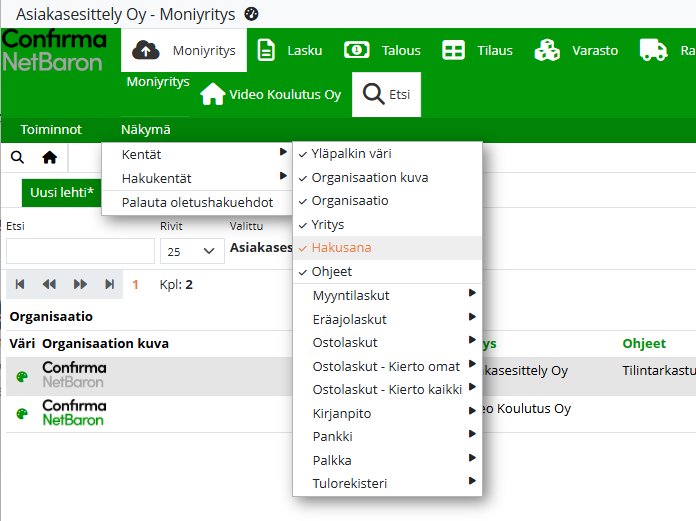Go to the next page arrow
Image resolution: width=696 pixels, height=521 pixels.
click(80, 284)
